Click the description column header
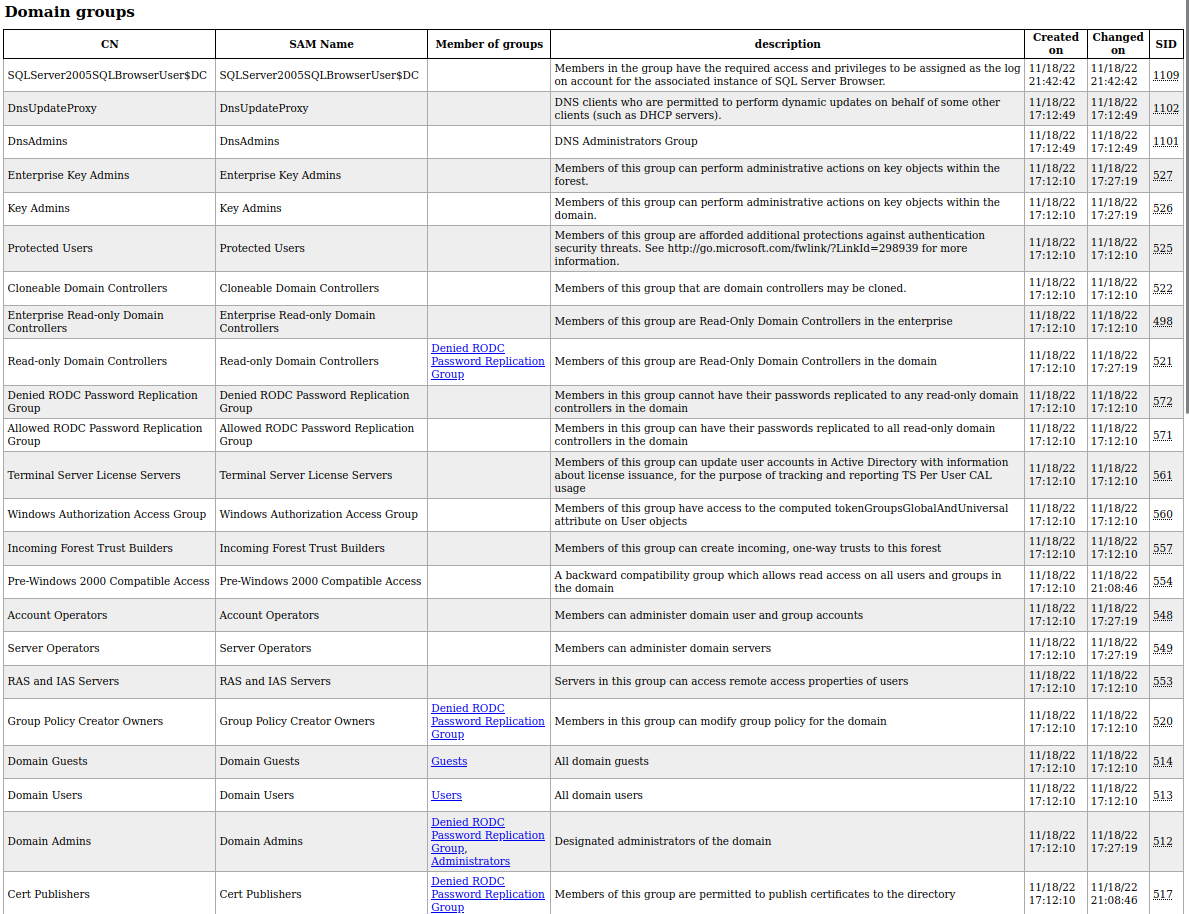The height and width of the screenshot is (914, 1189). coord(787,44)
